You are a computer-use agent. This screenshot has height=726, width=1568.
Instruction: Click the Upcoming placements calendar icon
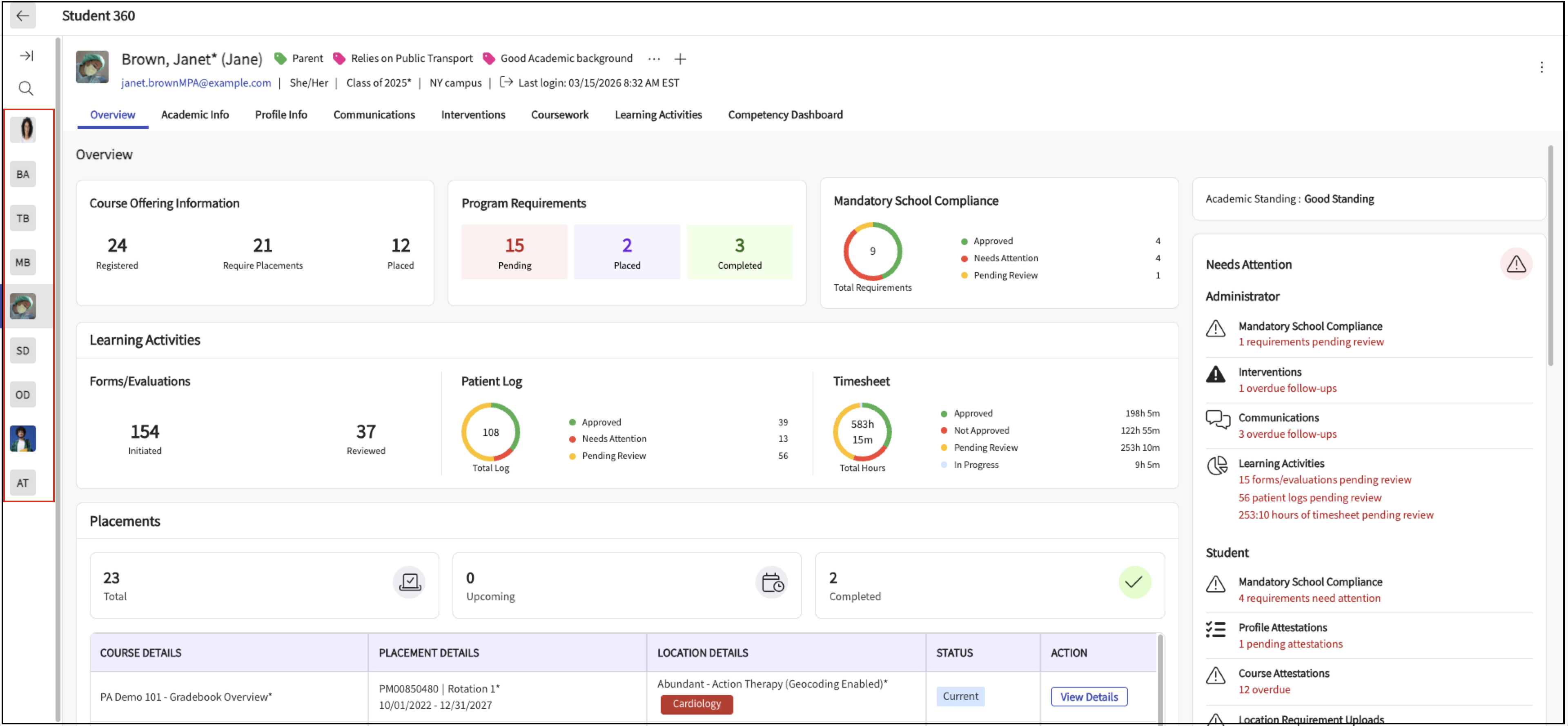click(x=772, y=582)
